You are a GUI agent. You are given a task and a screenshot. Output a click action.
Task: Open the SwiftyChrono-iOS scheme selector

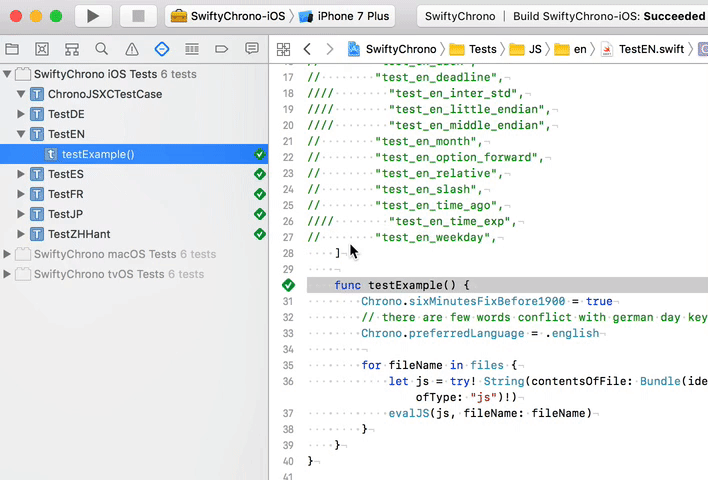(x=228, y=16)
